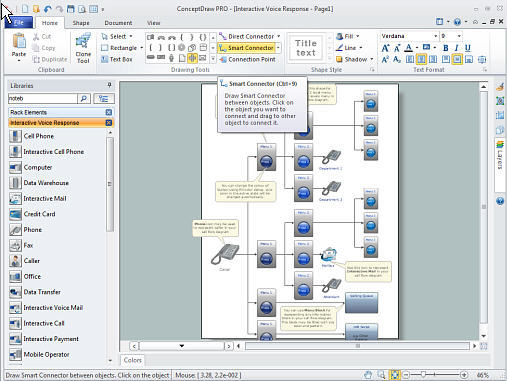Click the Superscript icon in Text Format
The width and height of the screenshot is (507, 381).
point(385,60)
